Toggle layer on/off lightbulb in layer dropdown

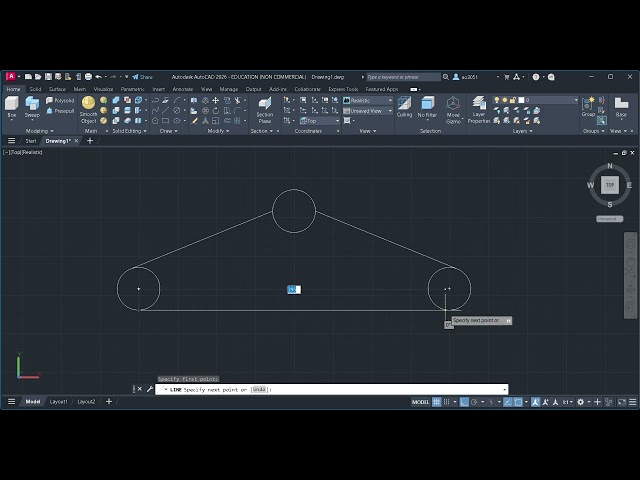[496, 100]
